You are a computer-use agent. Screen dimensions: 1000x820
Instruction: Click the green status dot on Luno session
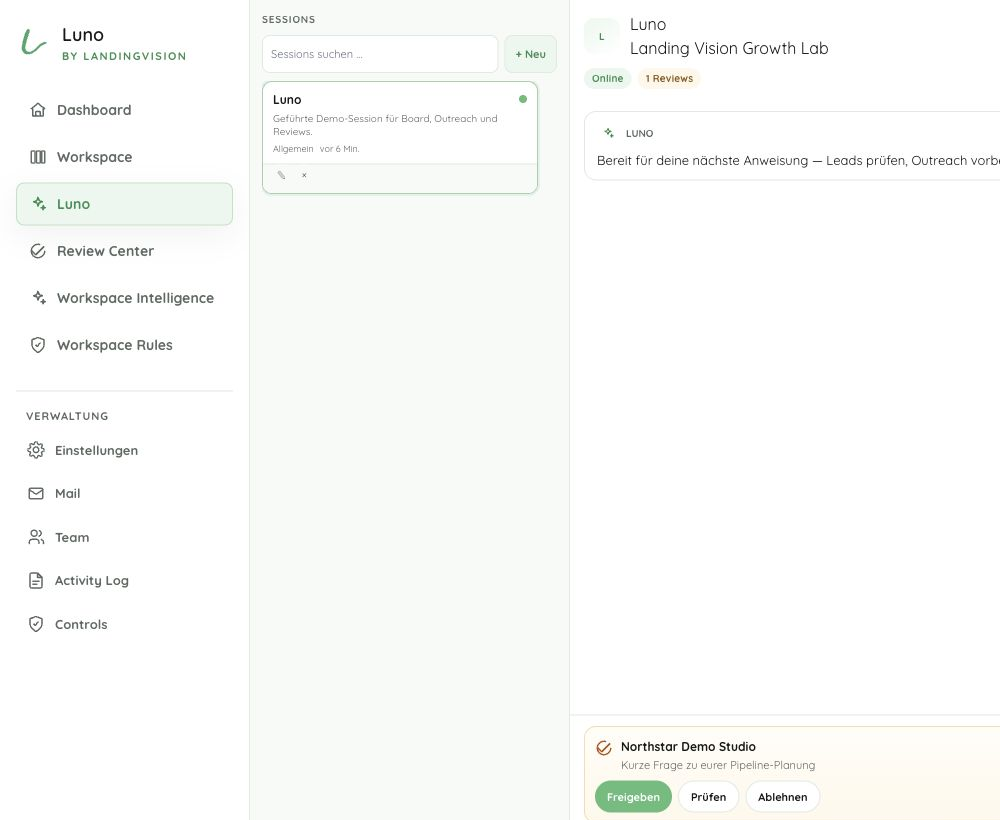[523, 99]
